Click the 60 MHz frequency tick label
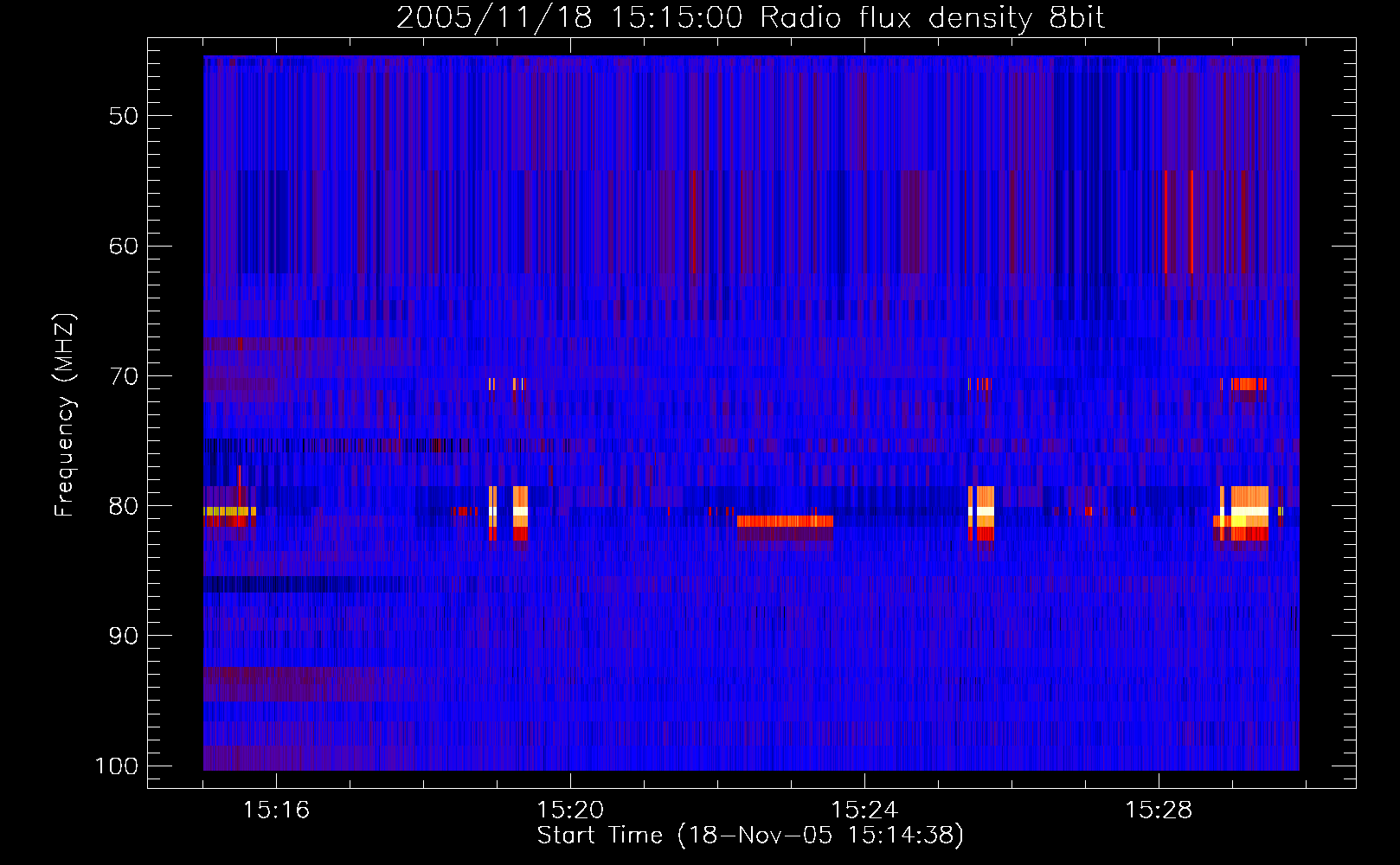This screenshot has width=1400, height=865. point(124,246)
